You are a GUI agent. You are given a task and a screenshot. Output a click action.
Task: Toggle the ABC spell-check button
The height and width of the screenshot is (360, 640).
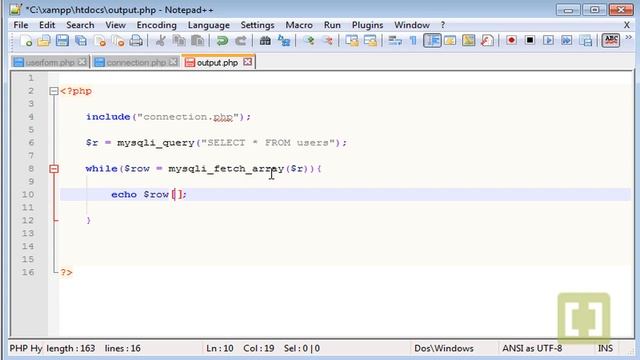pos(611,40)
